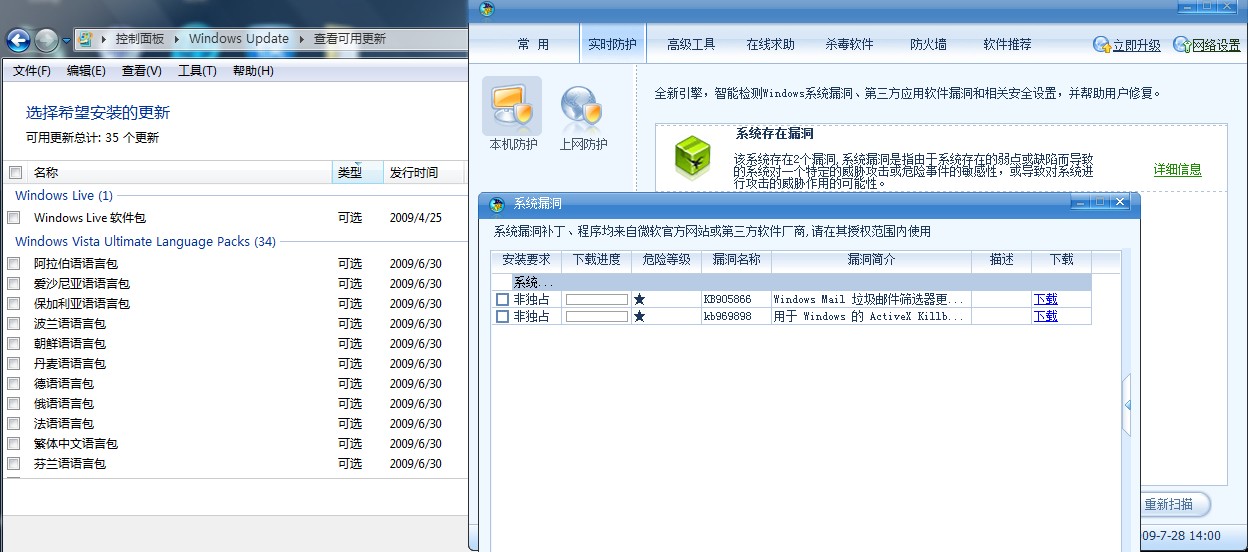
Task: Open the 工具(T) menu
Action: point(197,71)
